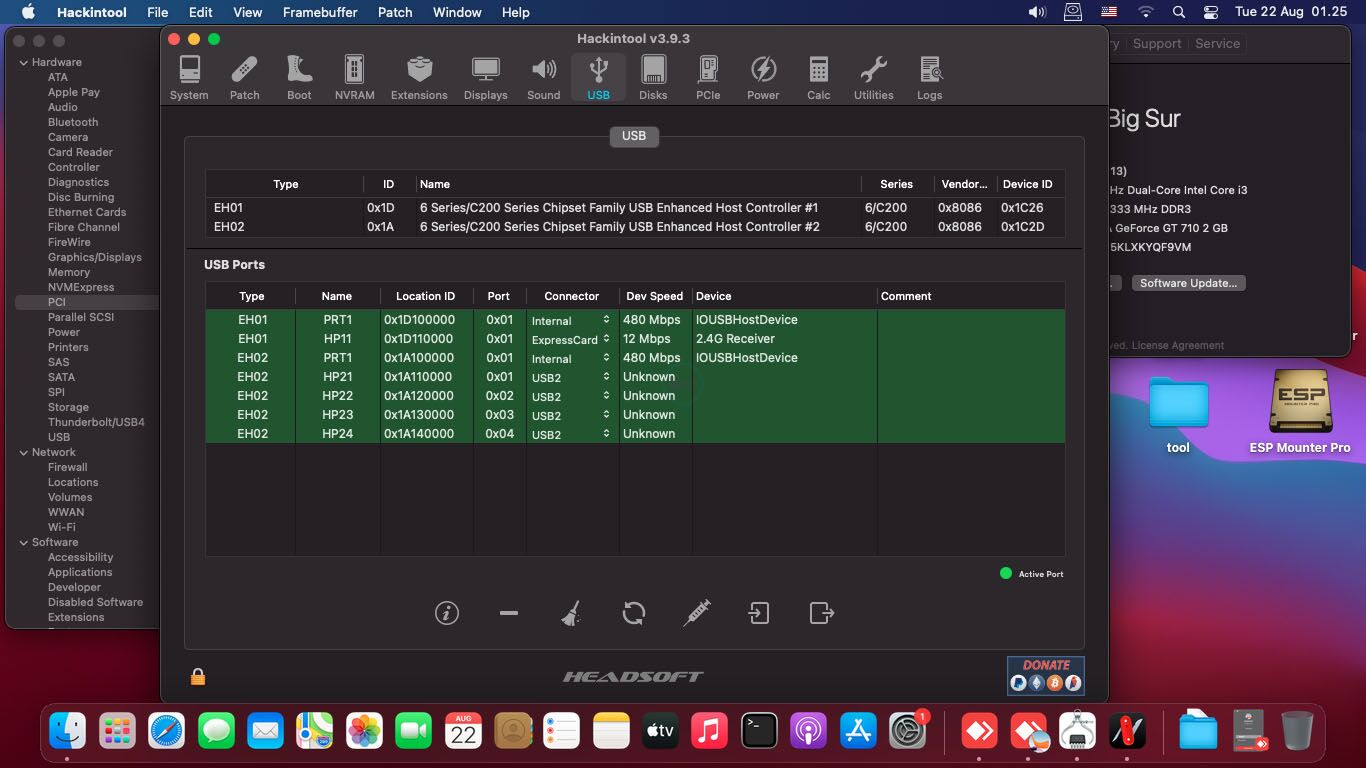Click the Software Update button

click(x=1188, y=283)
